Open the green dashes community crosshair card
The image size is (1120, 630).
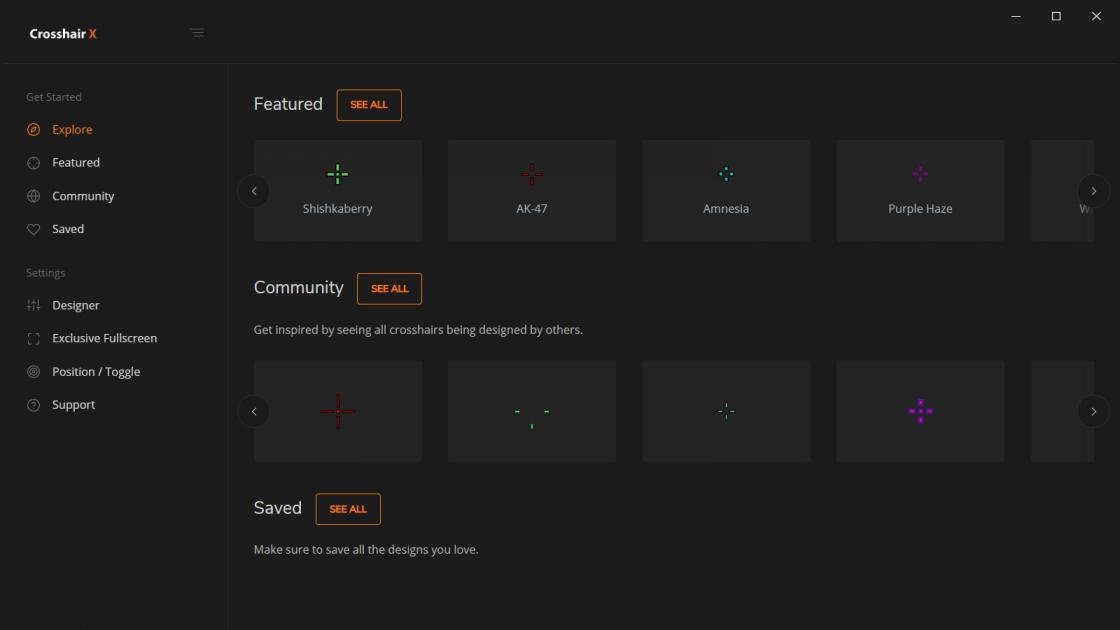(x=531, y=411)
